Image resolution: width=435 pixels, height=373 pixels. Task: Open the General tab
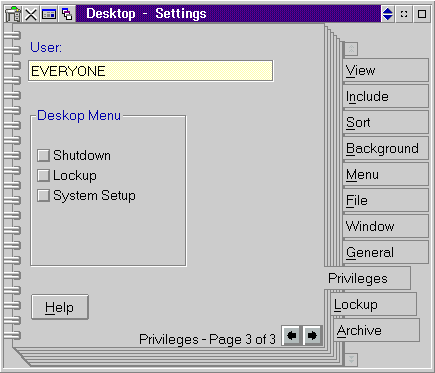click(x=385, y=252)
